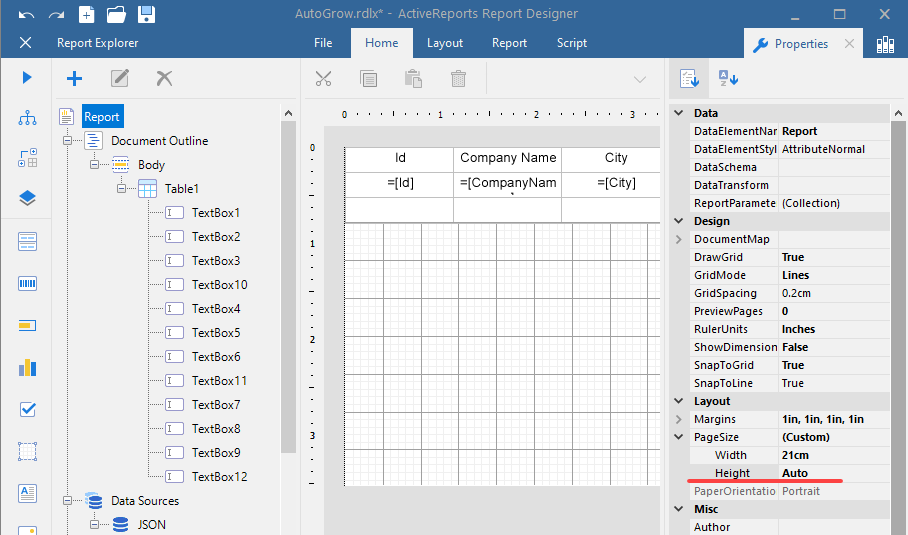Click the Redo arrow icon
The height and width of the screenshot is (535, 908).
[56, 15]
